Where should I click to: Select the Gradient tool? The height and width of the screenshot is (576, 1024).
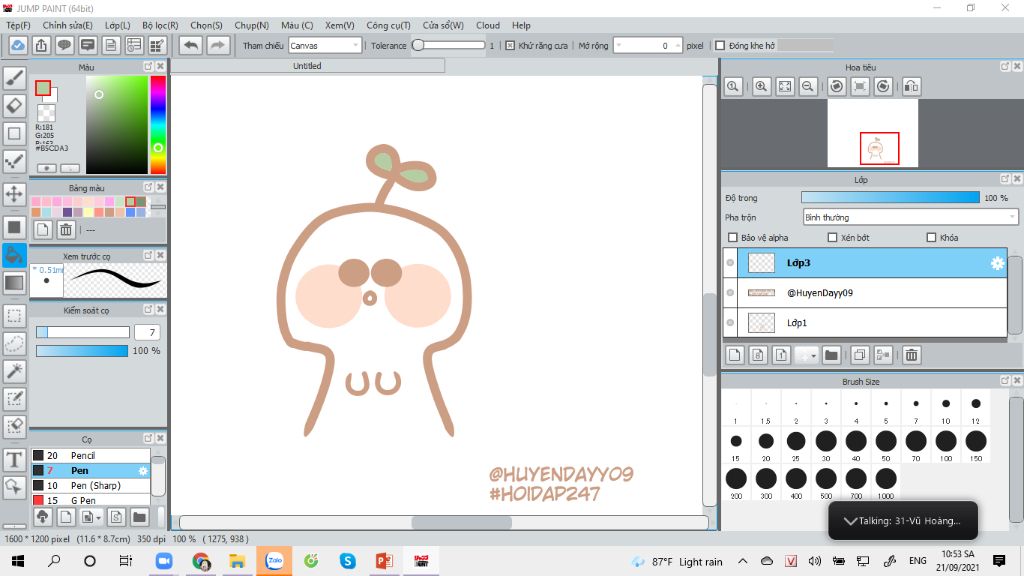(x=14, y=283)
